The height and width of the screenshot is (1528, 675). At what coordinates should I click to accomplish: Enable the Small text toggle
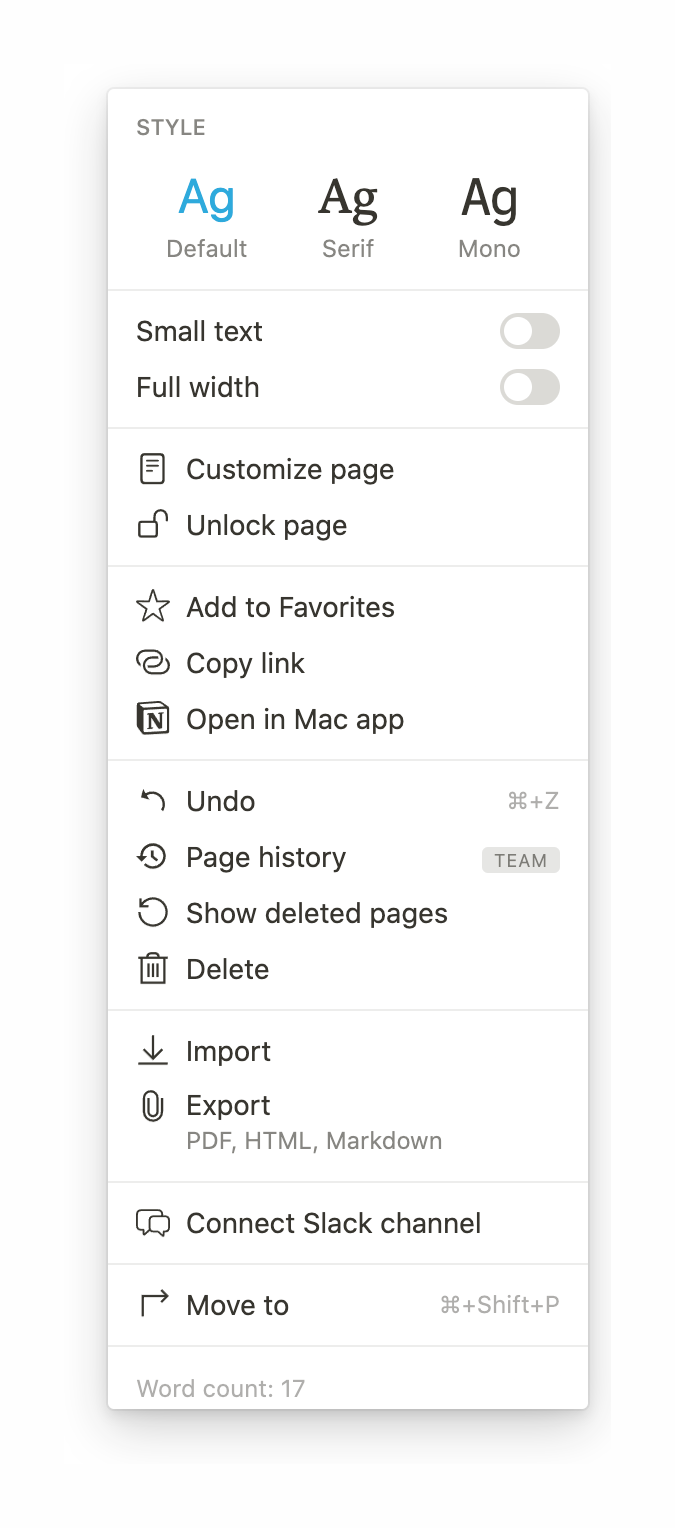click(530, 330)
